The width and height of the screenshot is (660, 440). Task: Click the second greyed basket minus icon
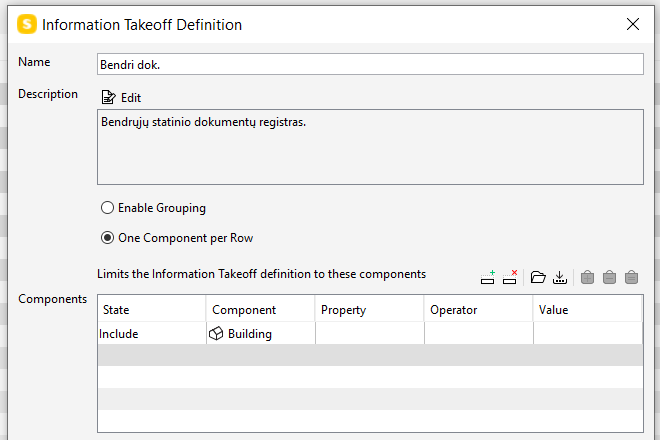pyautogui.click(x=609, y=277)
